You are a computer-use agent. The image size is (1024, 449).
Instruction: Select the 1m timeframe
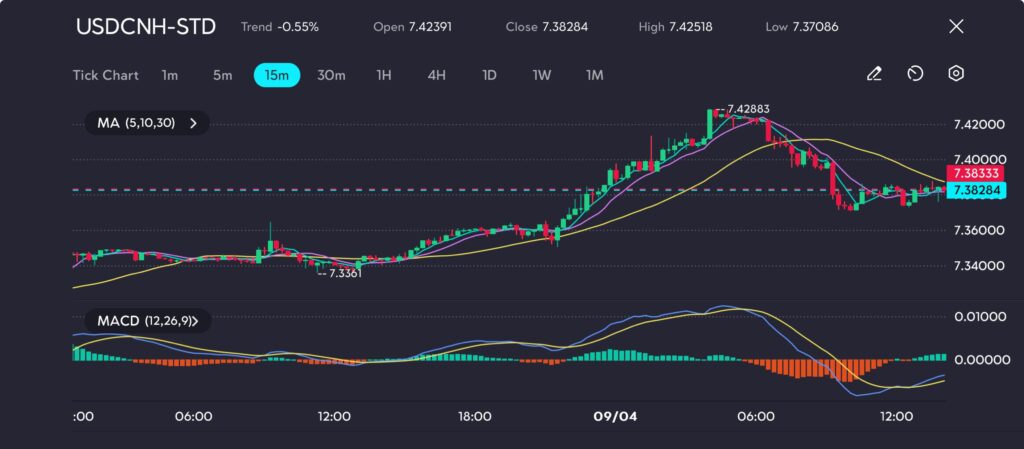click(170, 75)
